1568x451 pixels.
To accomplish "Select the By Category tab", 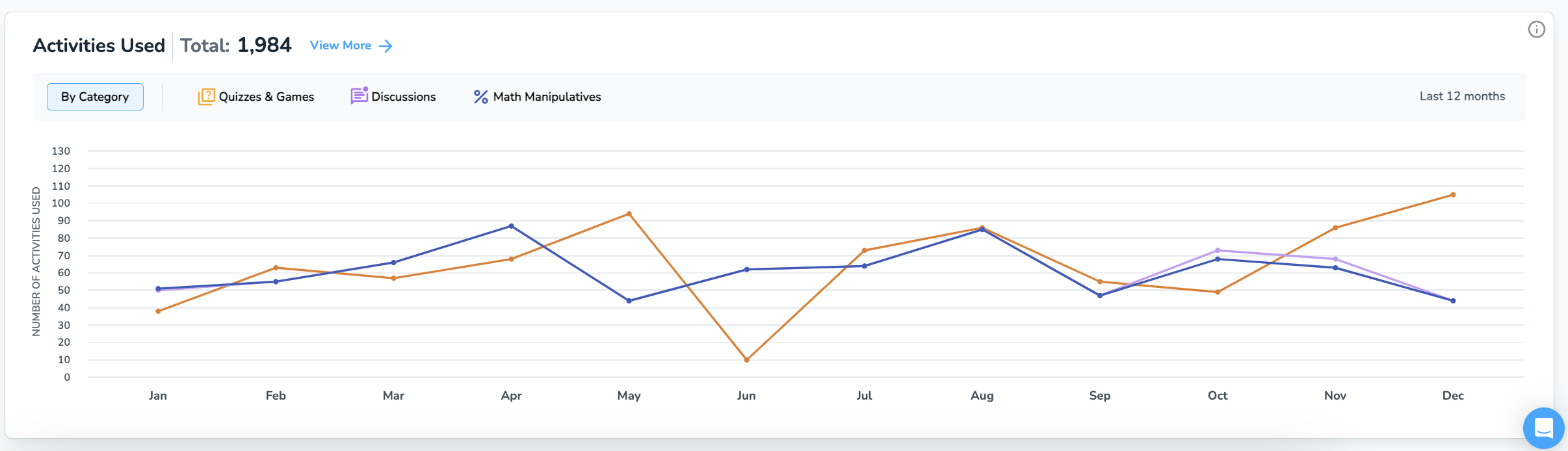I will [x=95, y=97].
